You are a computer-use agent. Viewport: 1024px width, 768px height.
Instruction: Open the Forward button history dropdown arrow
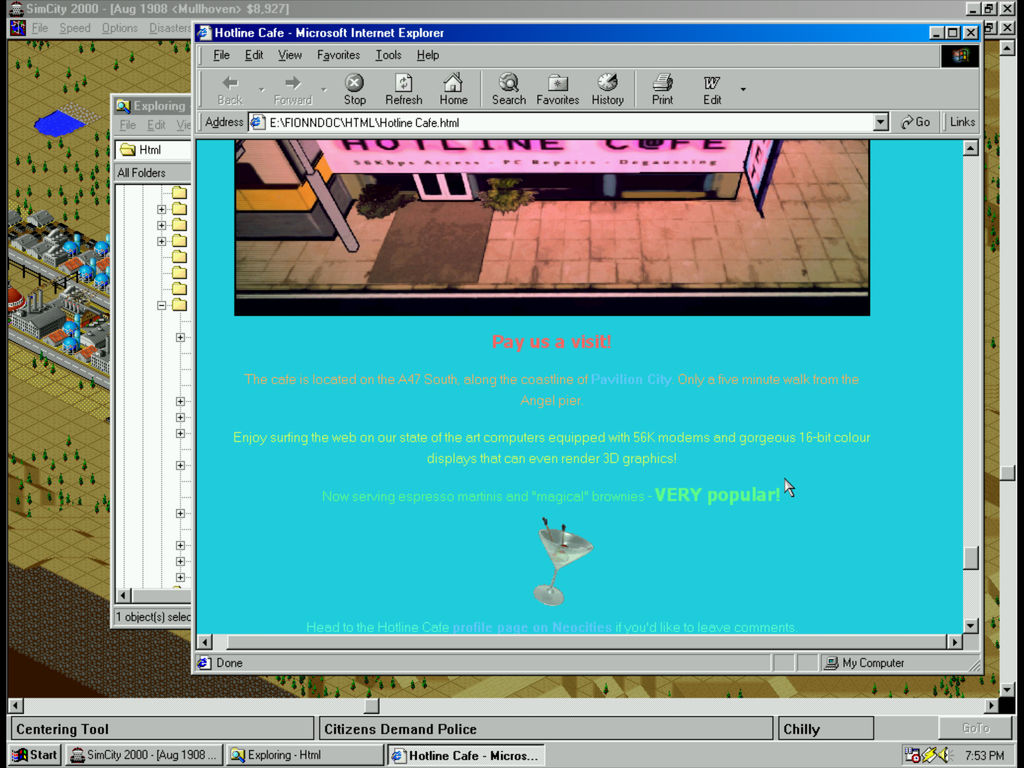pos(324,89)
